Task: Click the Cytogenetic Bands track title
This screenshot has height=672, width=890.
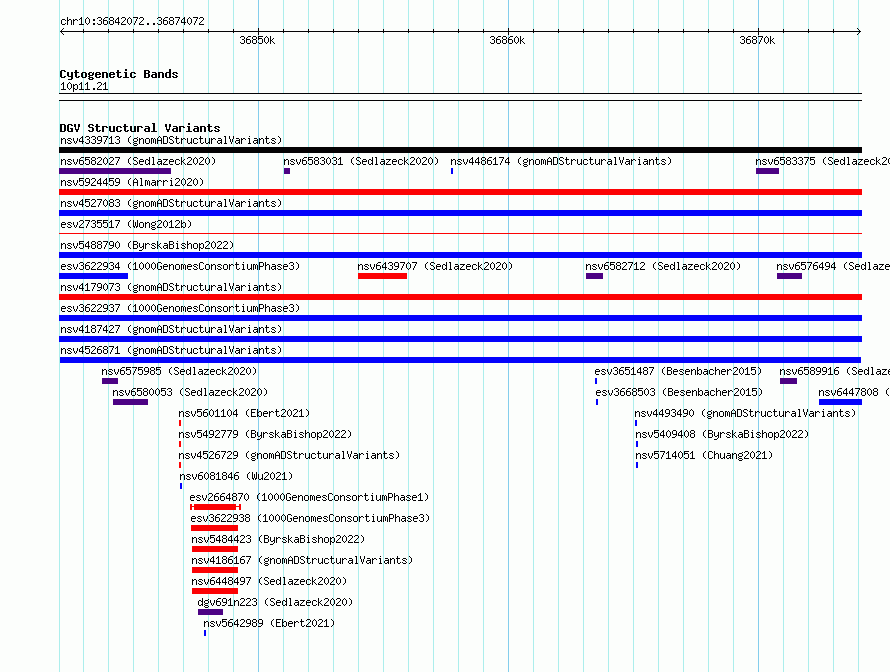Action: 119,74
